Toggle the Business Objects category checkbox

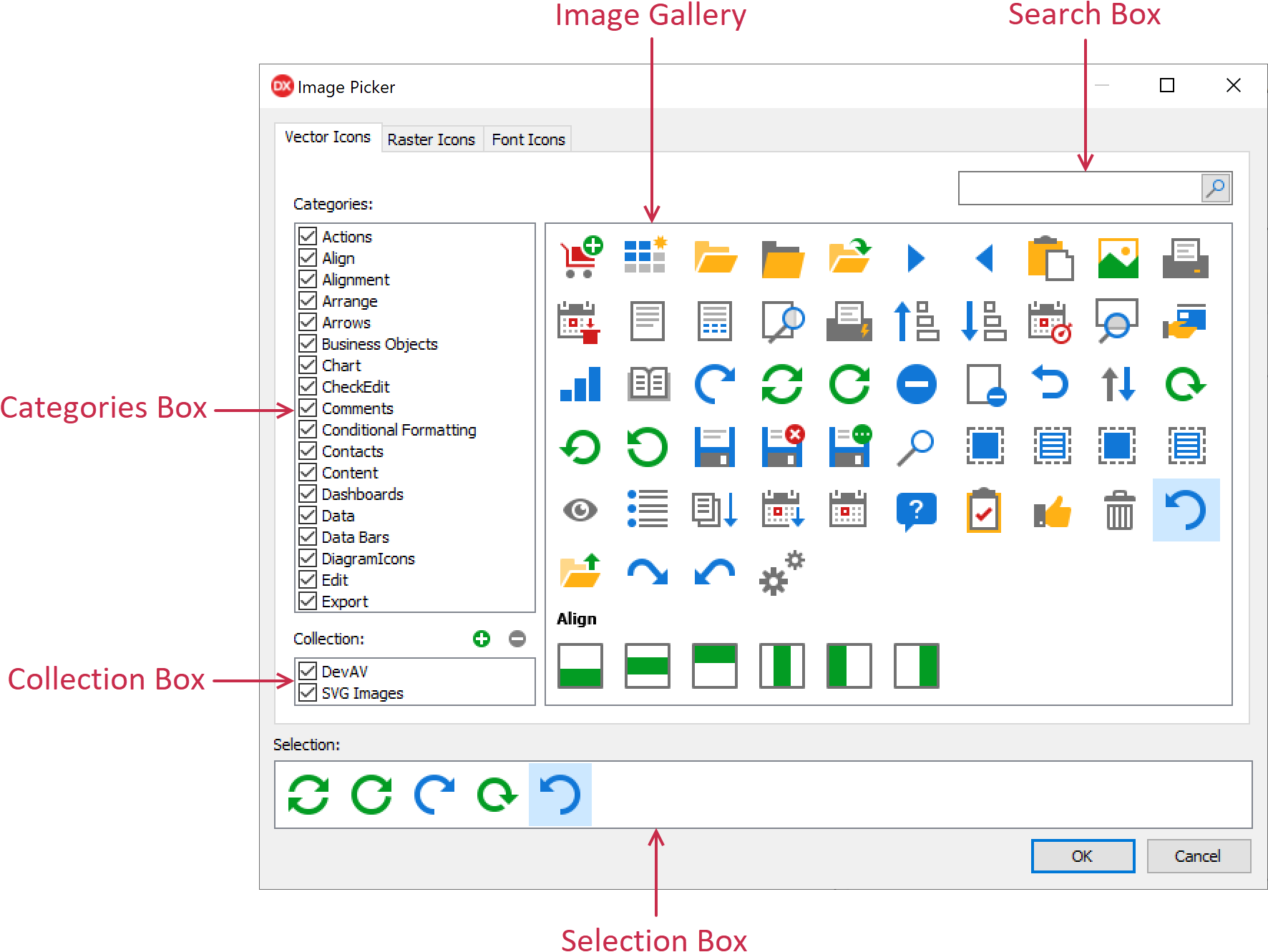[x=308, y=343]
